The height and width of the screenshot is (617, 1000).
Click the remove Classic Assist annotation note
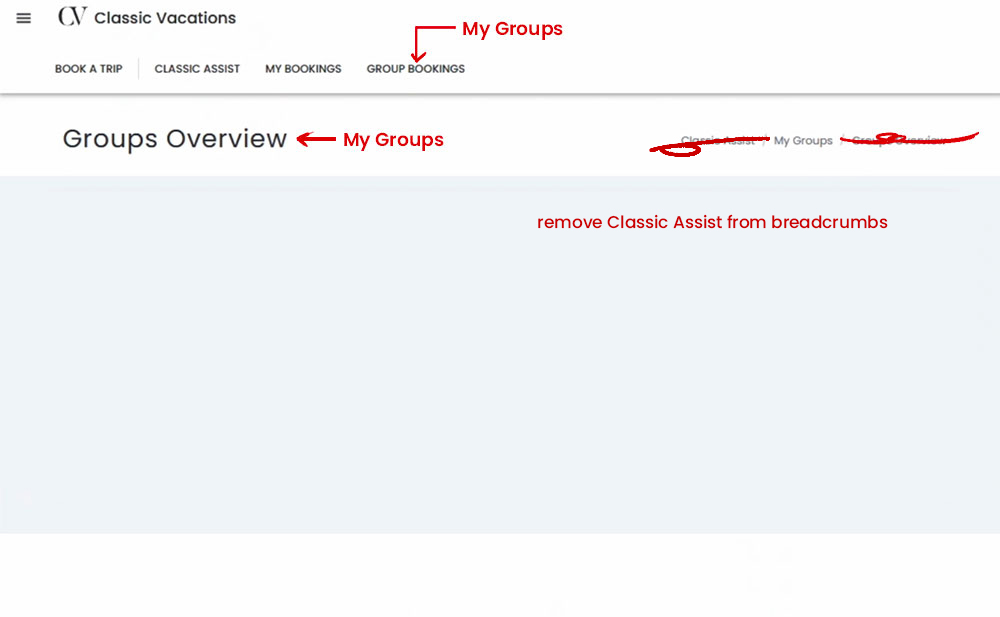pyautogui.click(x=712, y=222)
